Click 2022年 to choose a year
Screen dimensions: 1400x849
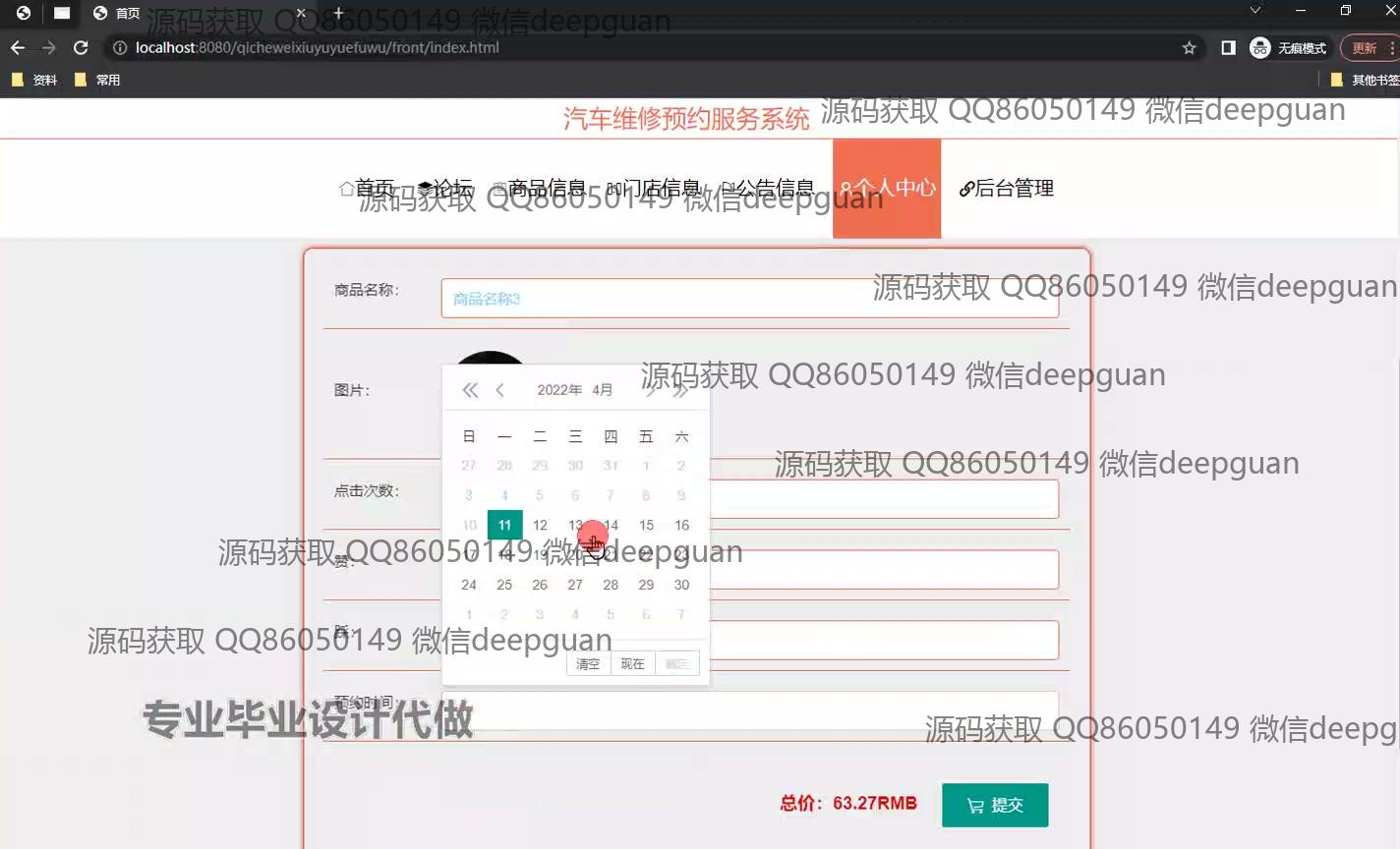point(559,390)
